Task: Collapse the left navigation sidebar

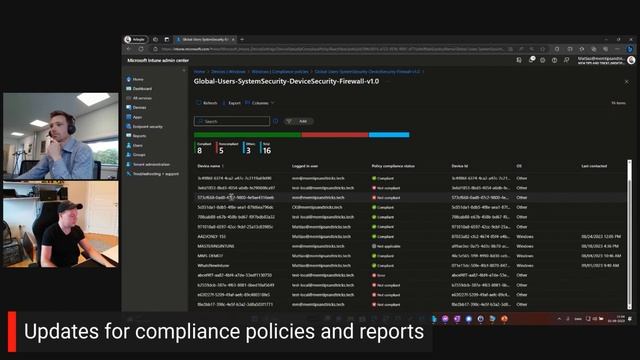Action: coord(184,71)
